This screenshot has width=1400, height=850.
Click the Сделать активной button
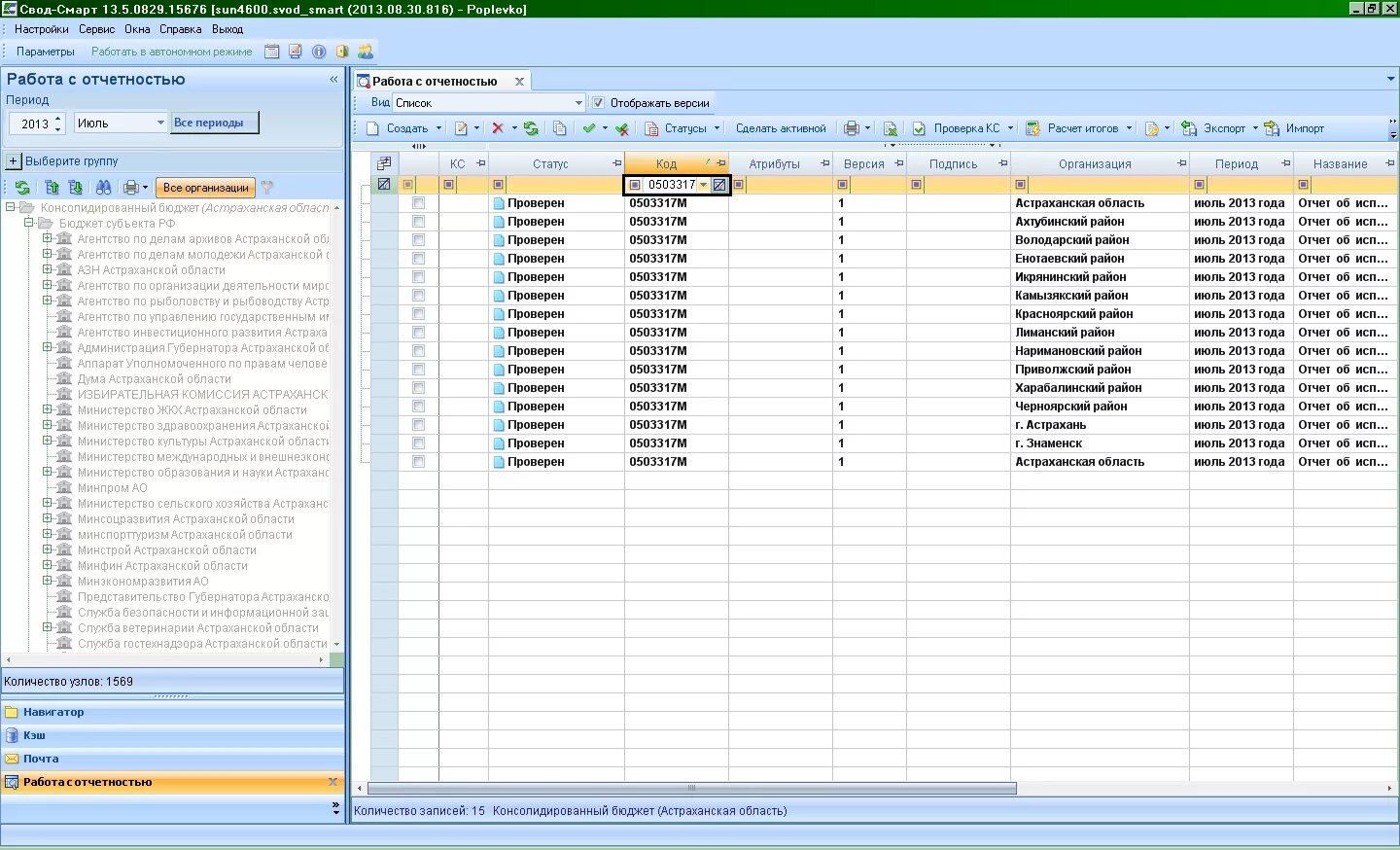[781, 128]
